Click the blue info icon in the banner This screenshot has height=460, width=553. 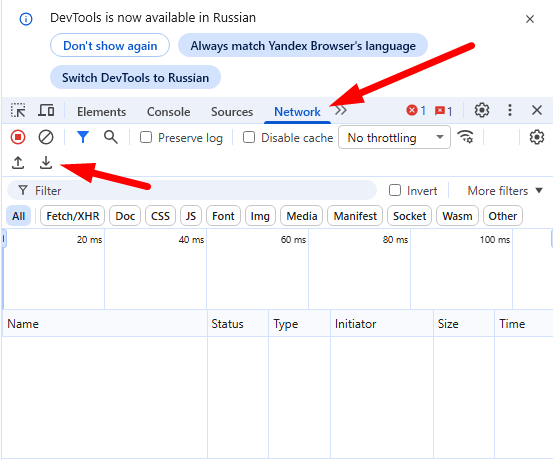click(x=26, y=19)
